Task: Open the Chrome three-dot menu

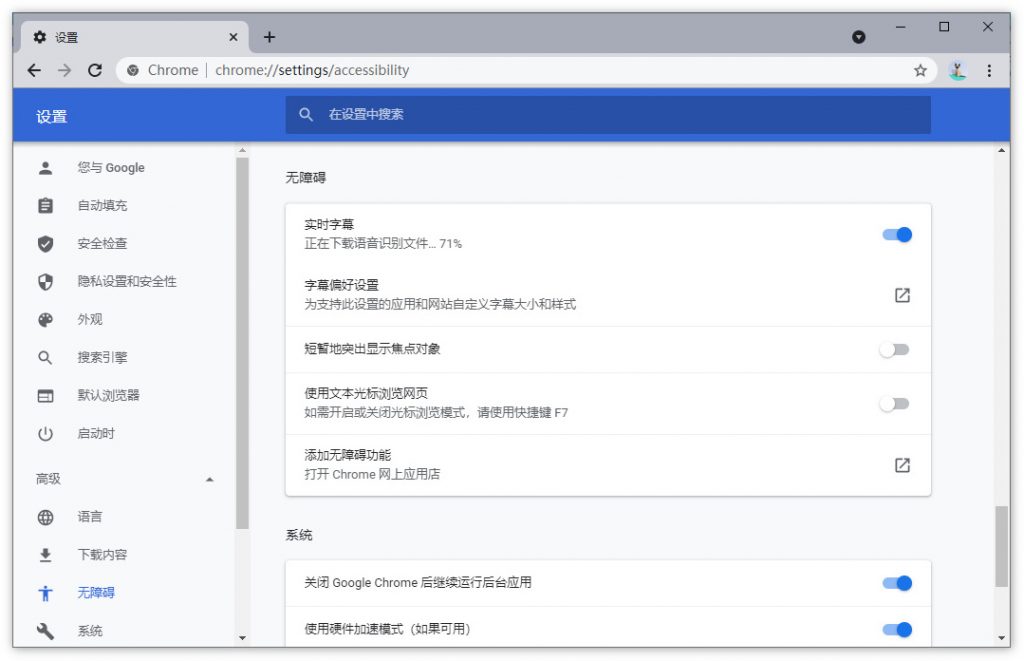Action: 989,70
